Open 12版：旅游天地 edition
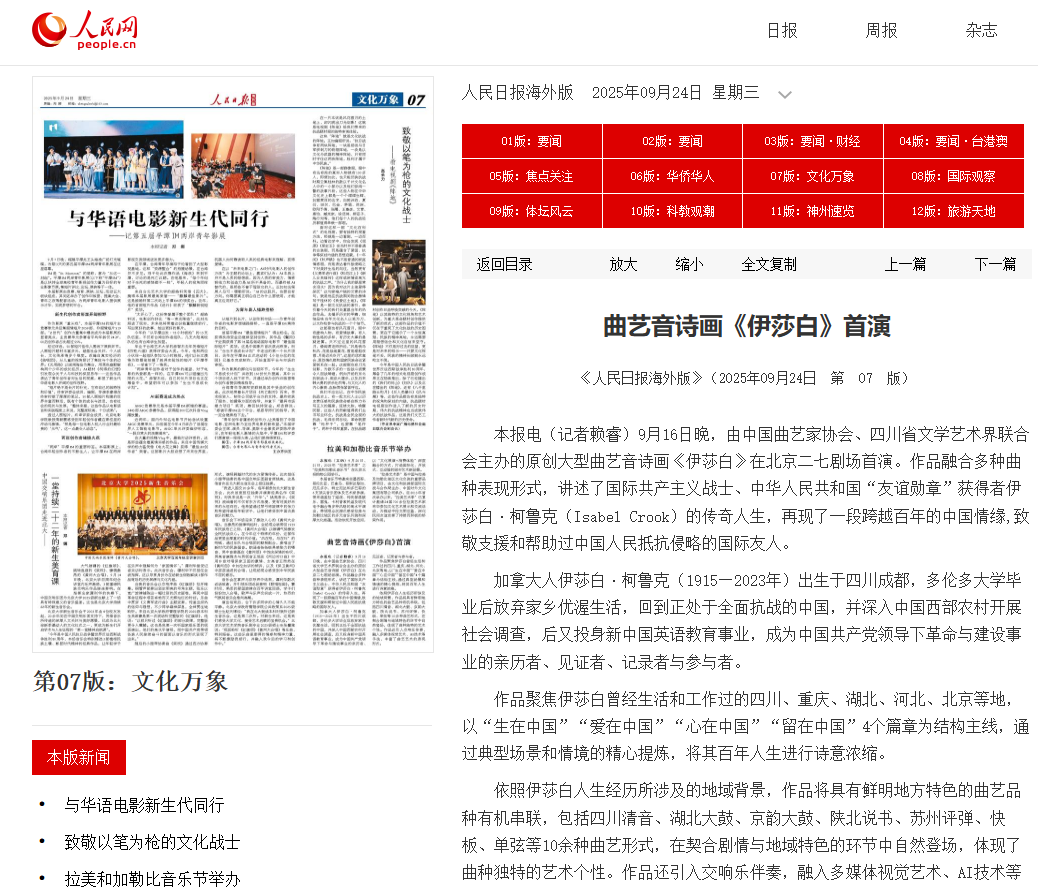The width and height of the screenshot is (1038, 891). pyautogui.click(x=954, y=211)
